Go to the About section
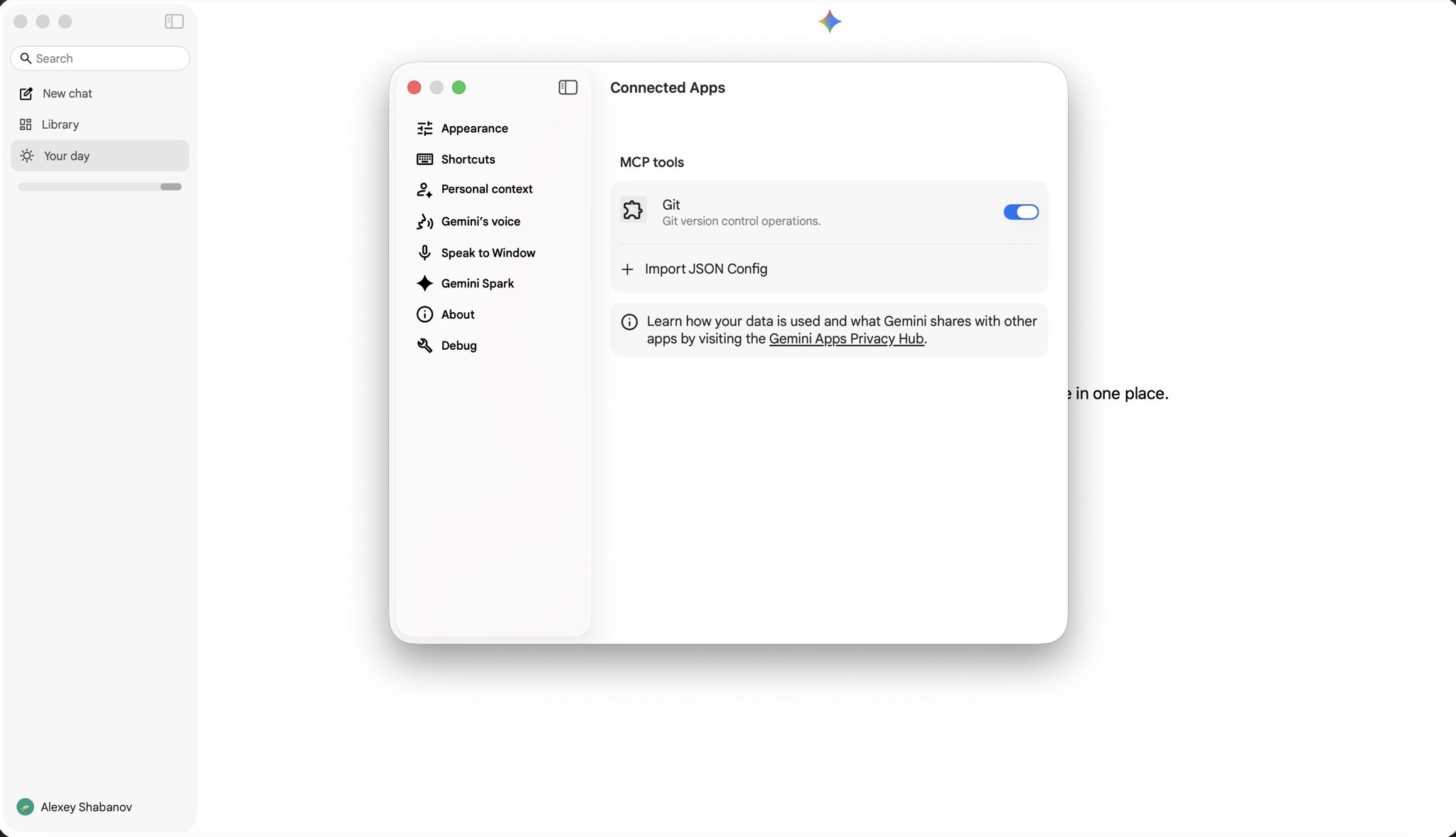Image resolution: width=1456 pixels, height=837 pixels. pos(457,314)
